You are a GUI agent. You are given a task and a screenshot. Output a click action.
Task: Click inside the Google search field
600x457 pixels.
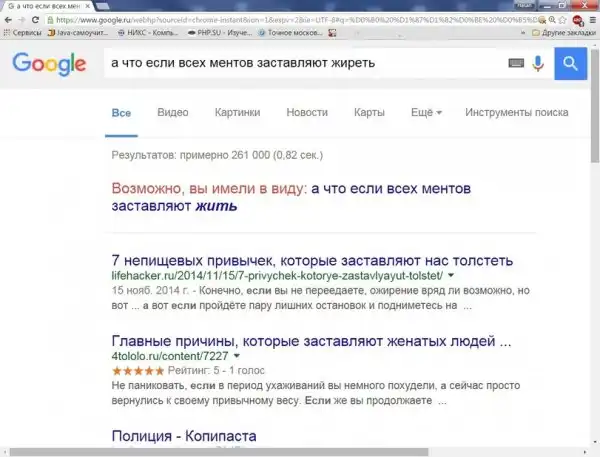[x=300, y=64]
